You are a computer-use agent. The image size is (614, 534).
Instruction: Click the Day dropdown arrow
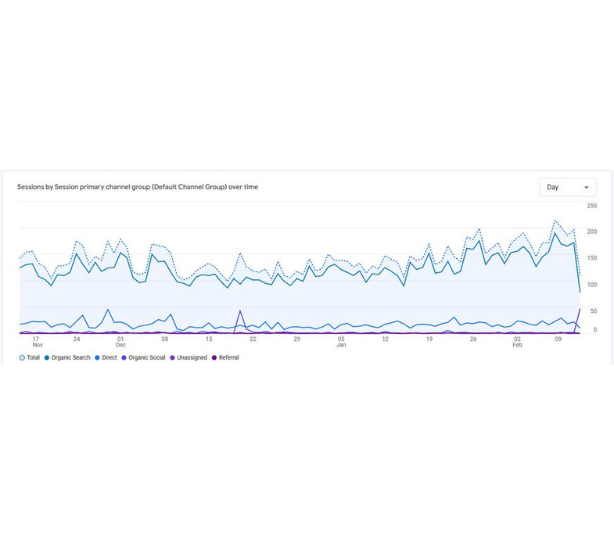click(586, 187)
